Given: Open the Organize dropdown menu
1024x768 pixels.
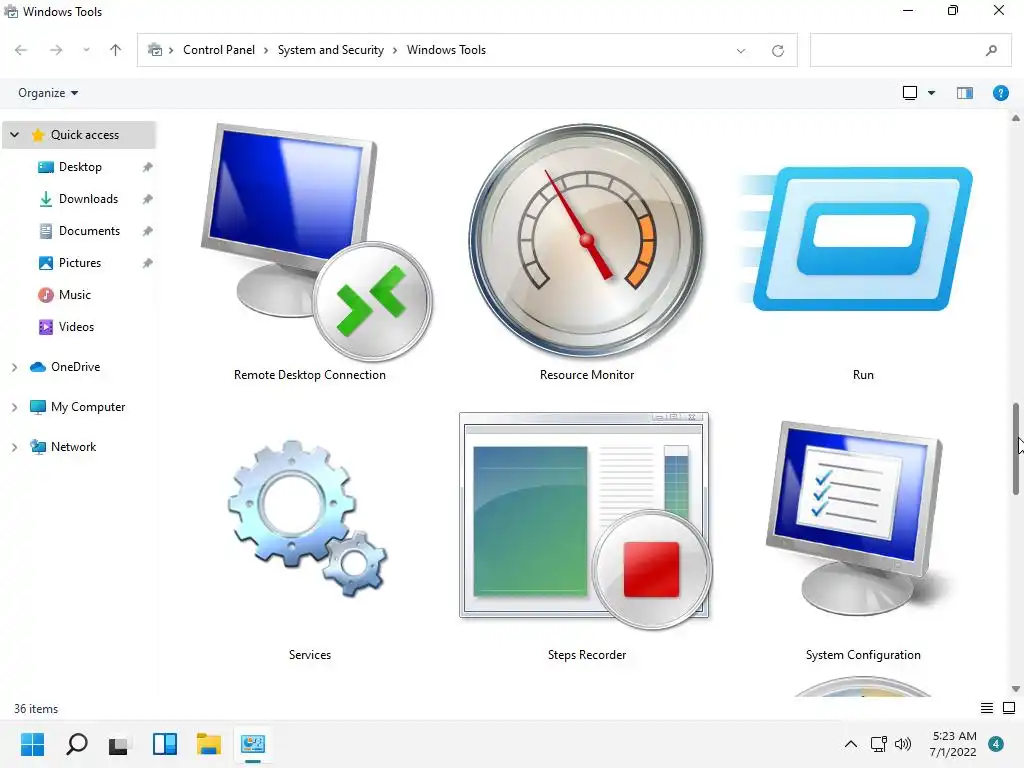Looking at the screenshot, I should coord(48,93).
